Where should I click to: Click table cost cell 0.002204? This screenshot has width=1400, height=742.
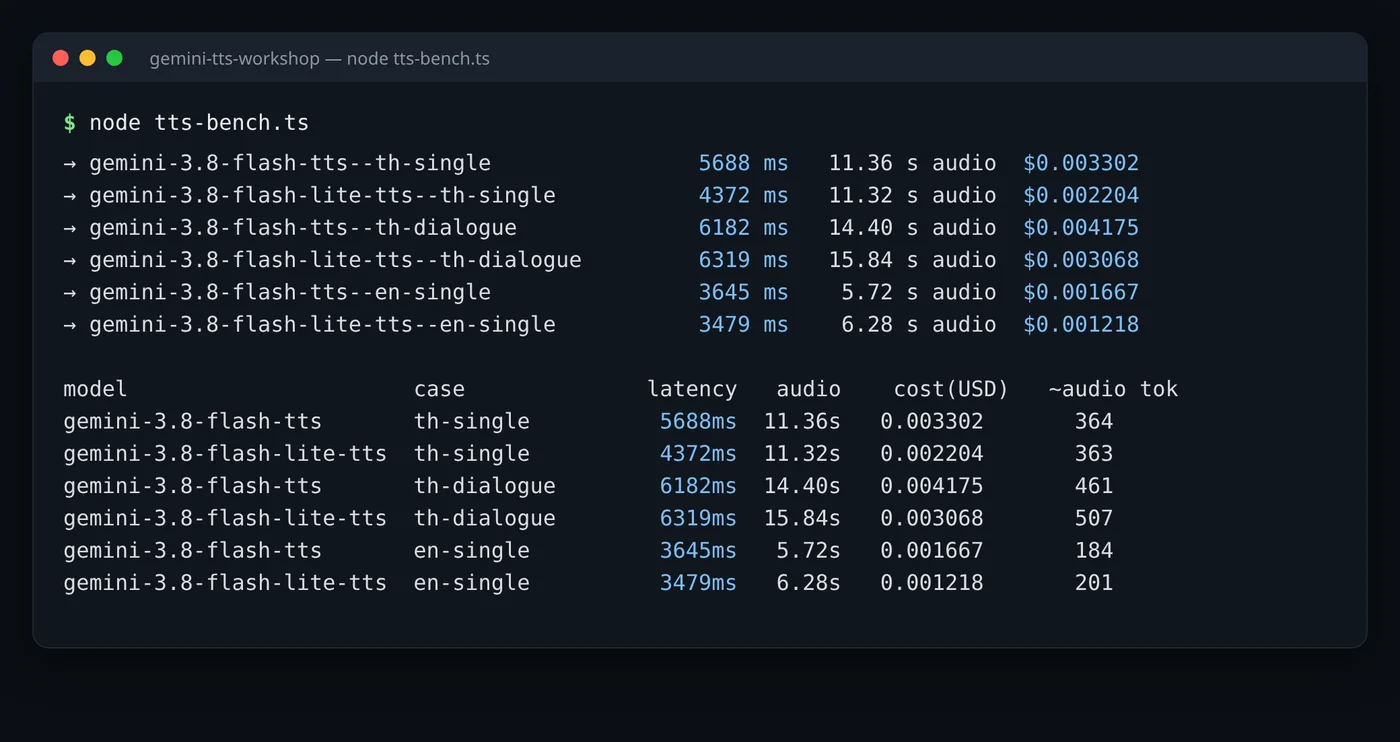[x=932, y=453]
